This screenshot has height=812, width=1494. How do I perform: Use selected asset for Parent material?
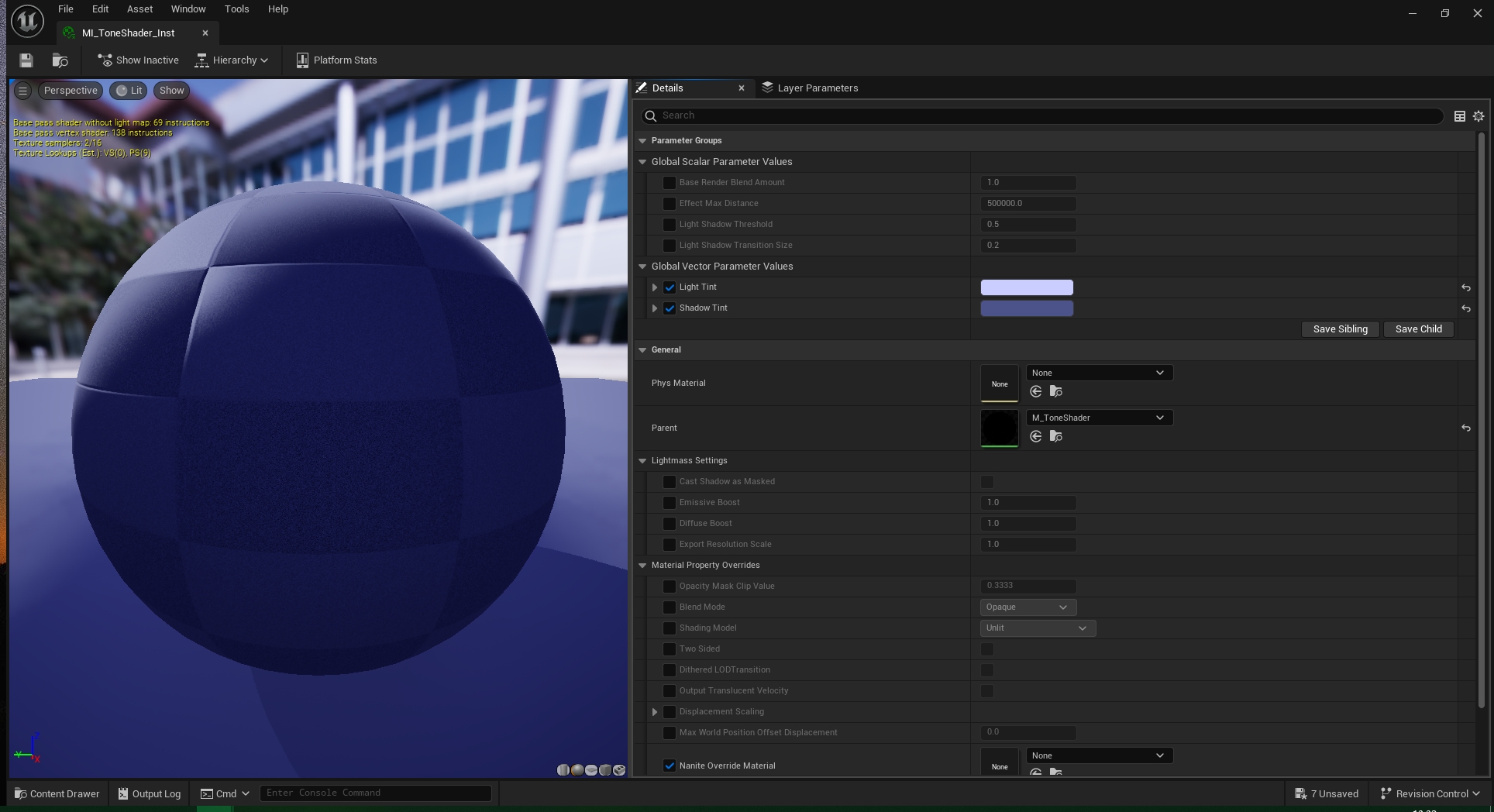(x=1036, y=436)
